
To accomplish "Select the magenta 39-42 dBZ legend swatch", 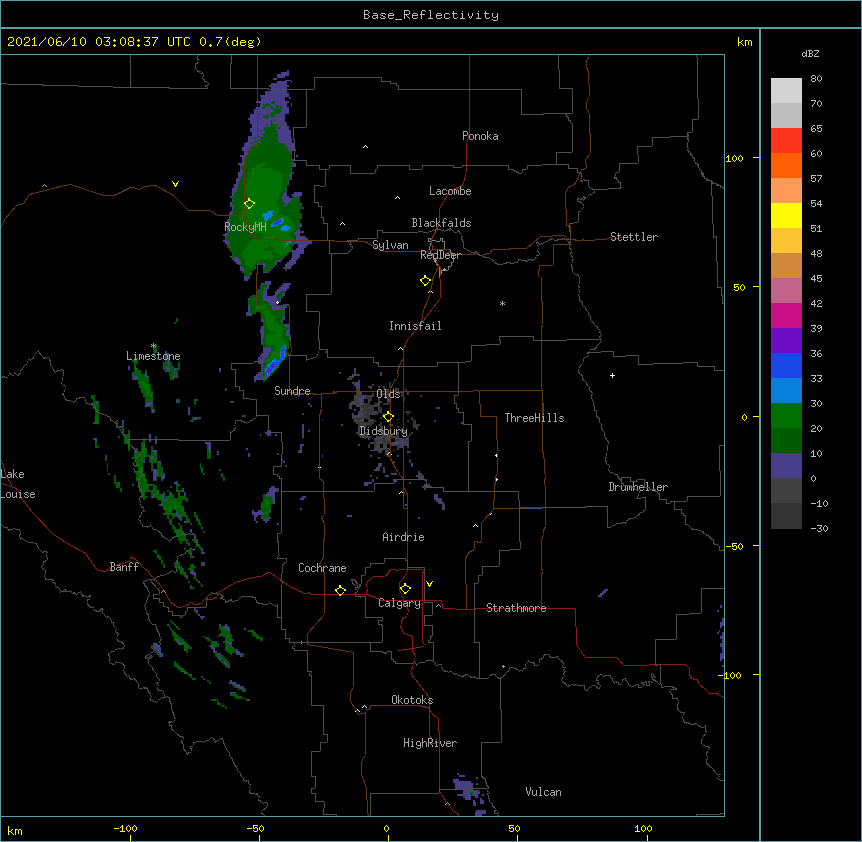I will coord(786,315).
